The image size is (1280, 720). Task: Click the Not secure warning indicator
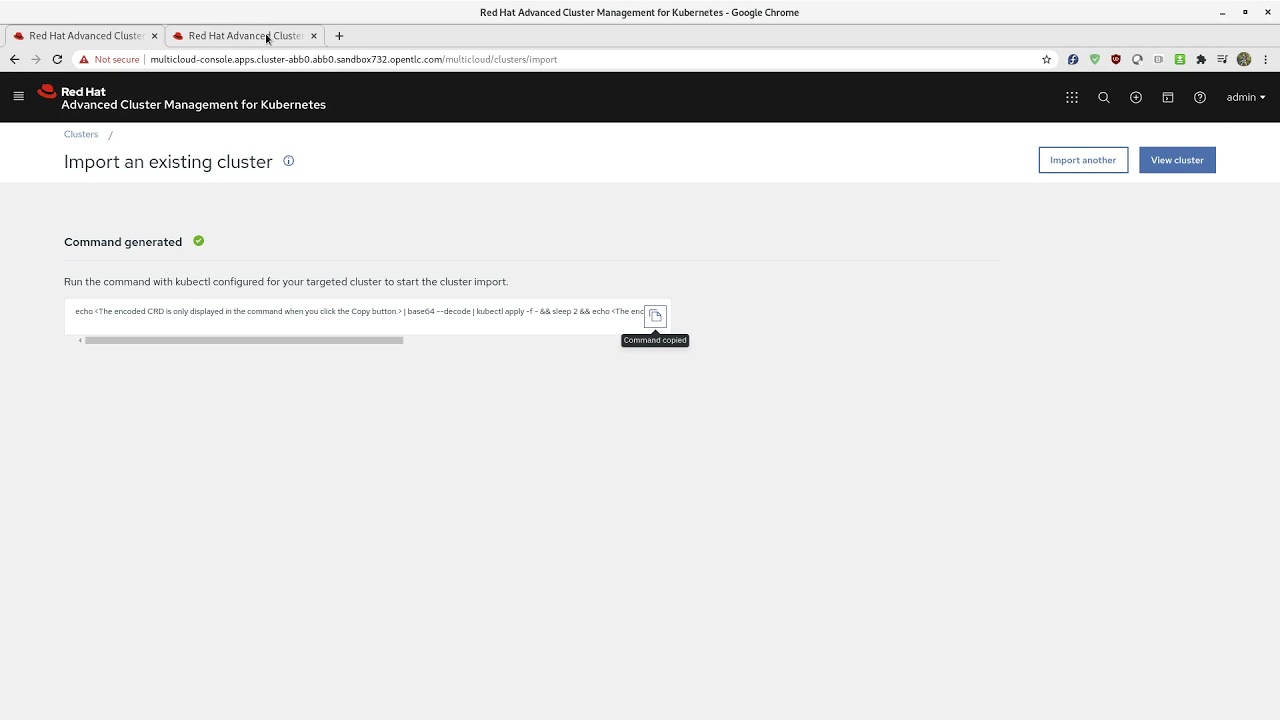point(109,59)
